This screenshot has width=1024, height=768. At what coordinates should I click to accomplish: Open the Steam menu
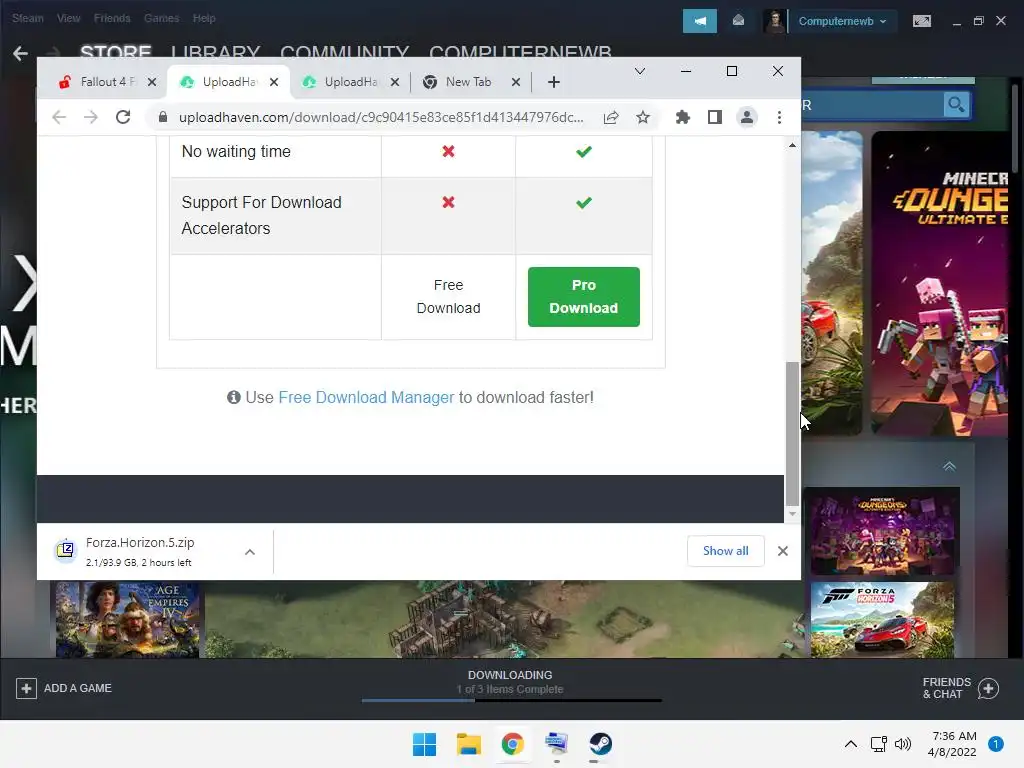coord(27,18)
